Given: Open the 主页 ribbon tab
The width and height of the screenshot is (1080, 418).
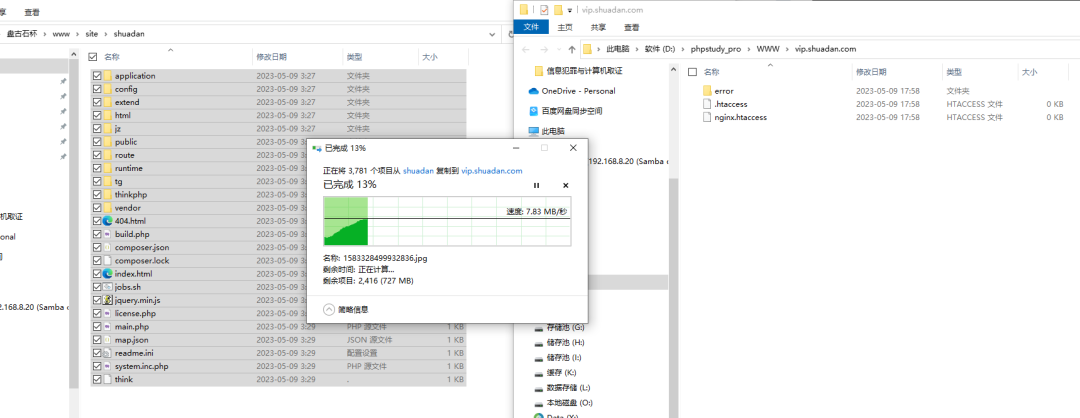Looking at the screenshot, I should 565,28.
